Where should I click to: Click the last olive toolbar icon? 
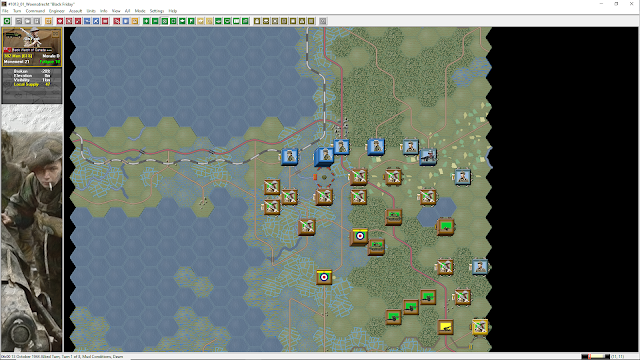(x=311, y=21)
